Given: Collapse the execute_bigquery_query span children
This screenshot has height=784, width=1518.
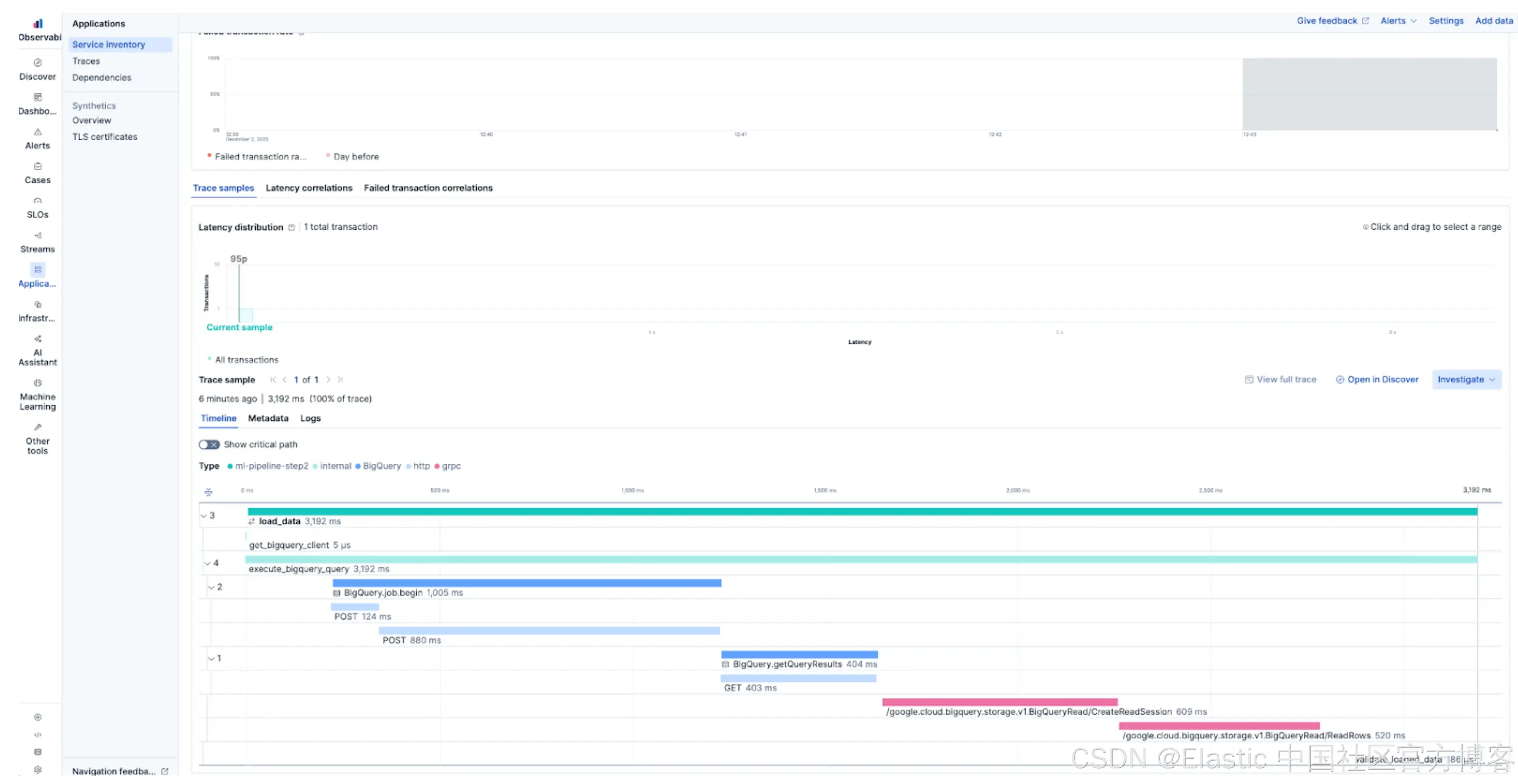Looking at the screenshot, I should click(208, 564).
